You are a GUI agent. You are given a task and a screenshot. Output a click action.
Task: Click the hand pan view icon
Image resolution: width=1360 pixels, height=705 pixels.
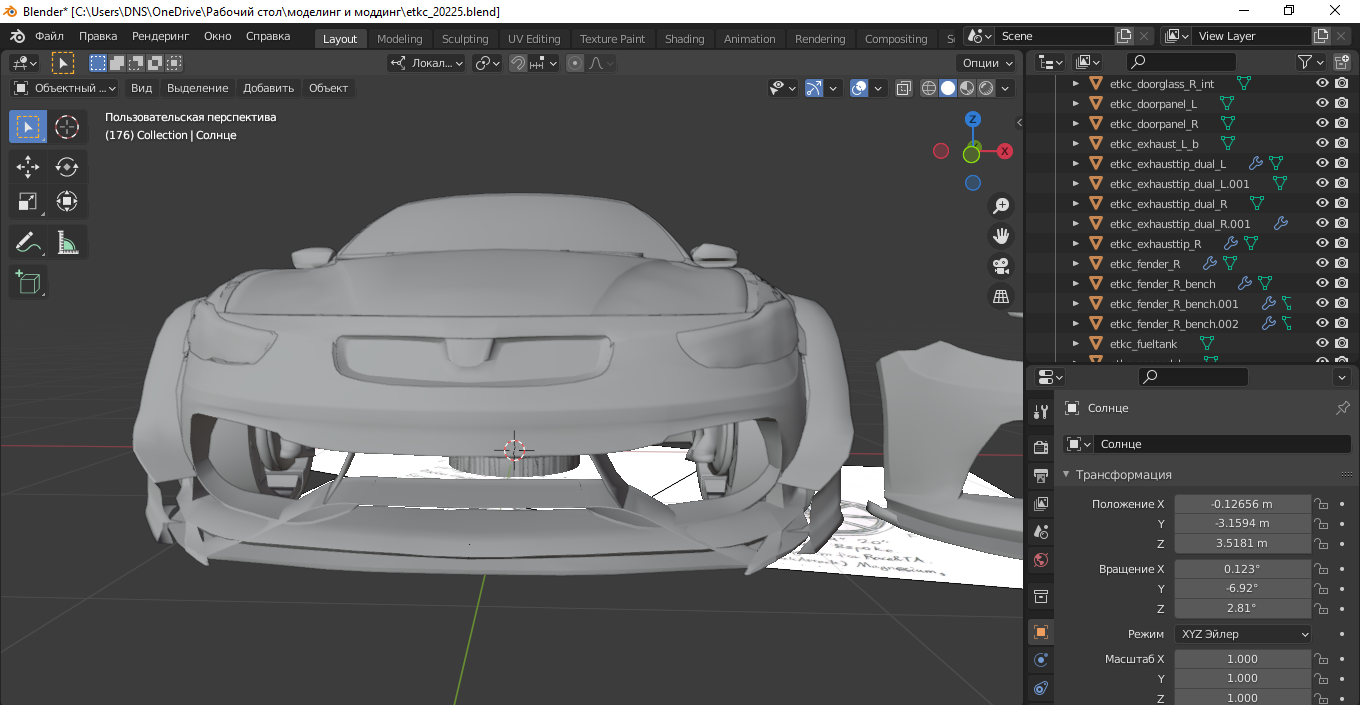click(1000, 236)
